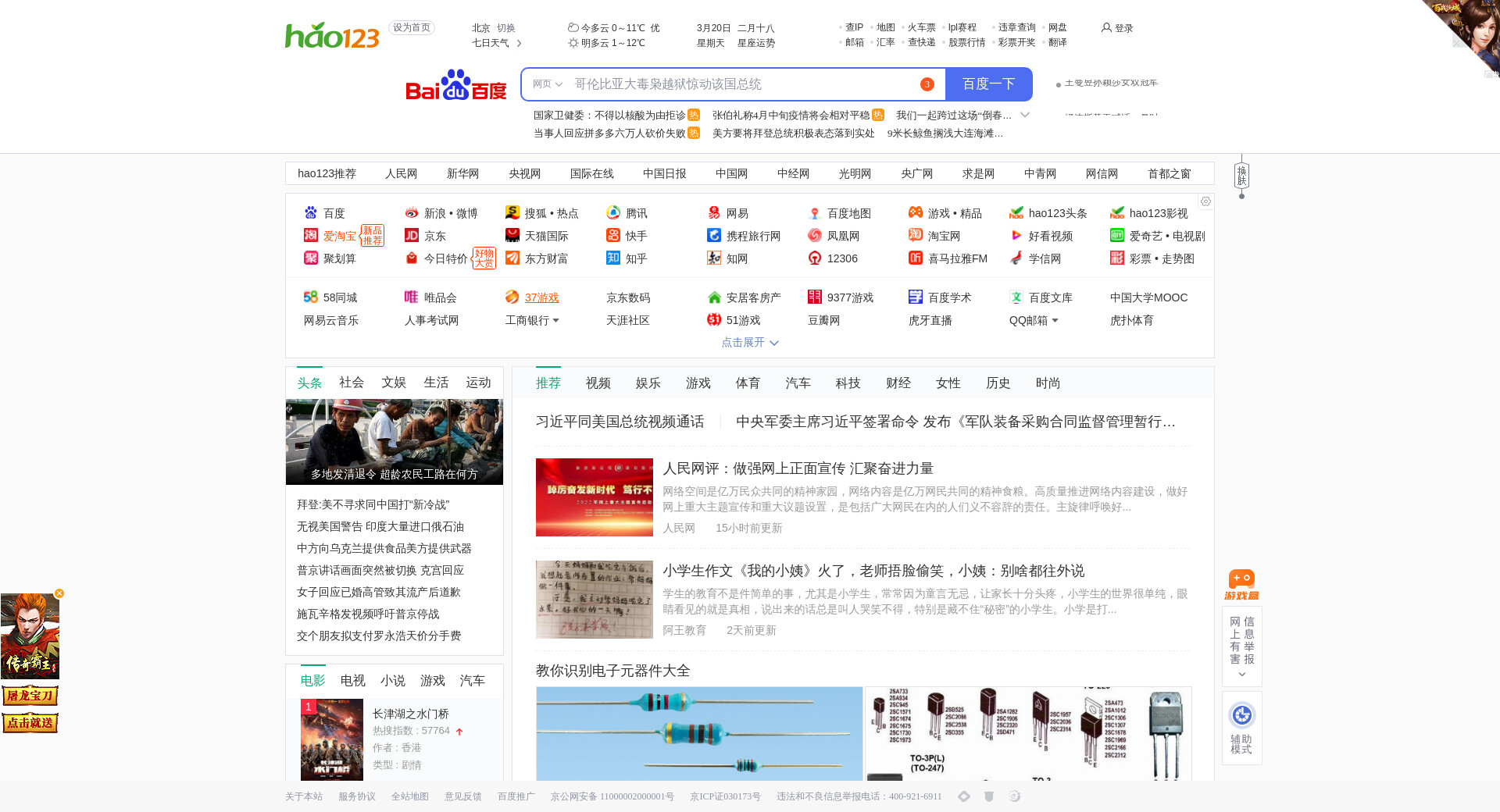Expand the 工商银行 dropdown arrow
This screenshot has width=1500, height=812.
(556, 321)
